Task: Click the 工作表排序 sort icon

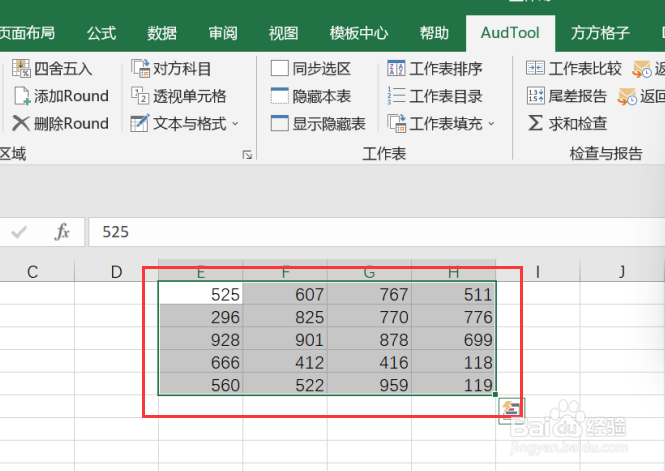Action: (x=396, y=68)
